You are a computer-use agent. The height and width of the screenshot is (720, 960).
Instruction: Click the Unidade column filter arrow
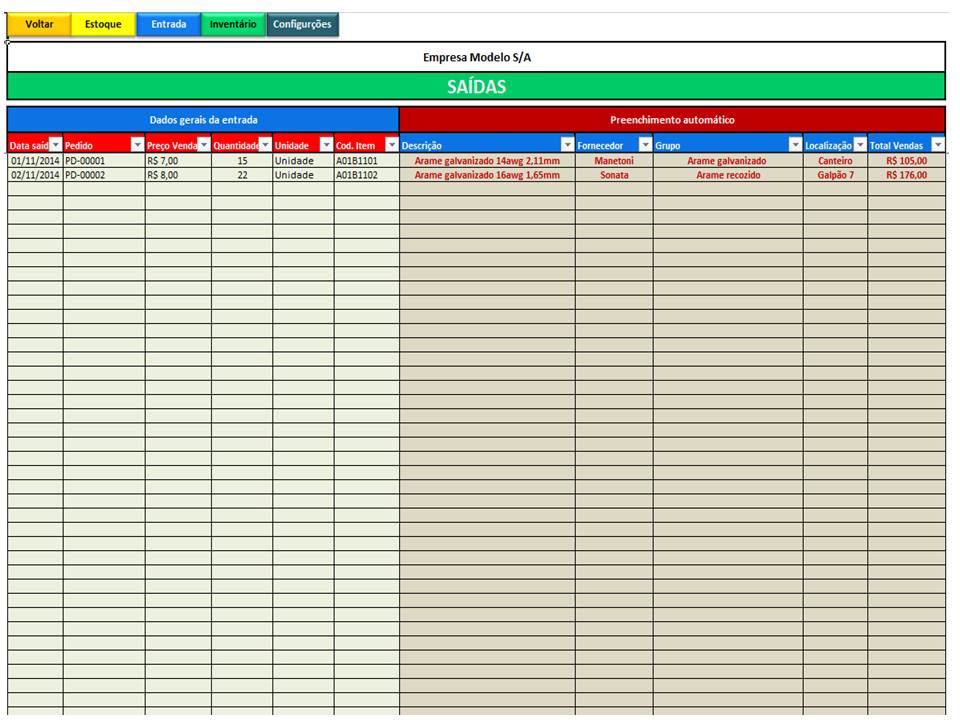[326, 145]
